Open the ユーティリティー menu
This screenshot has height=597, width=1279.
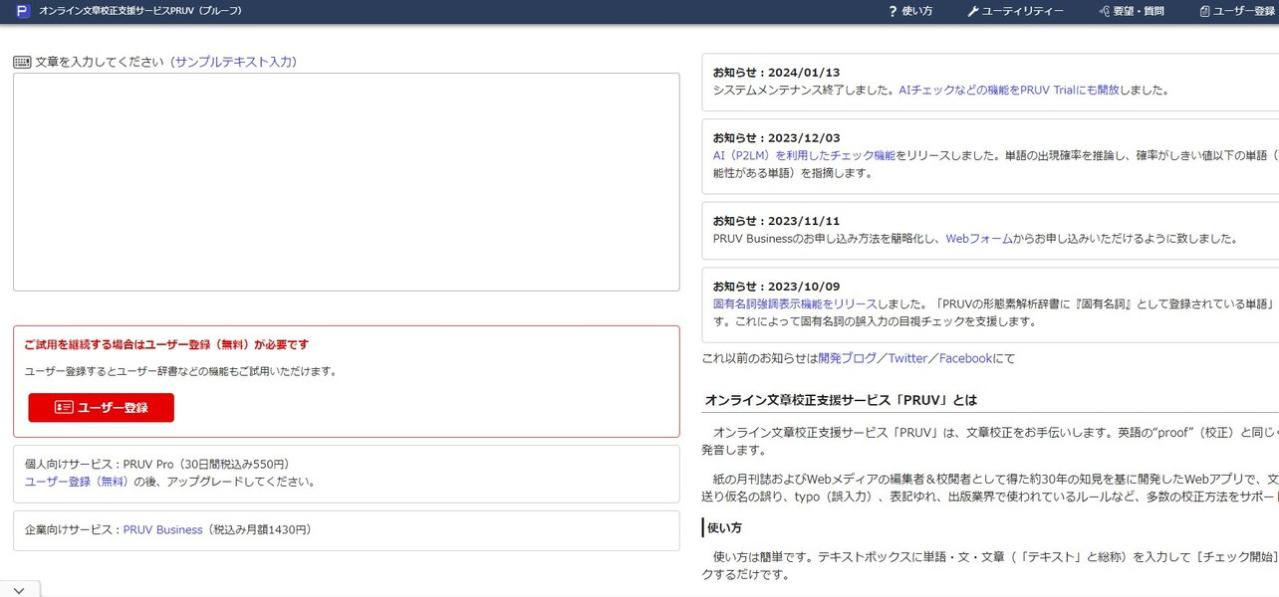coord(1016,11)
